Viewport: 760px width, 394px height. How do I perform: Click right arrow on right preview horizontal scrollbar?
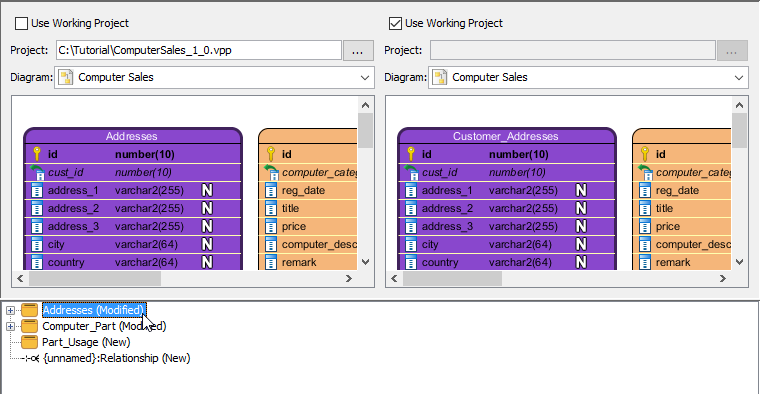coord(723,278)
